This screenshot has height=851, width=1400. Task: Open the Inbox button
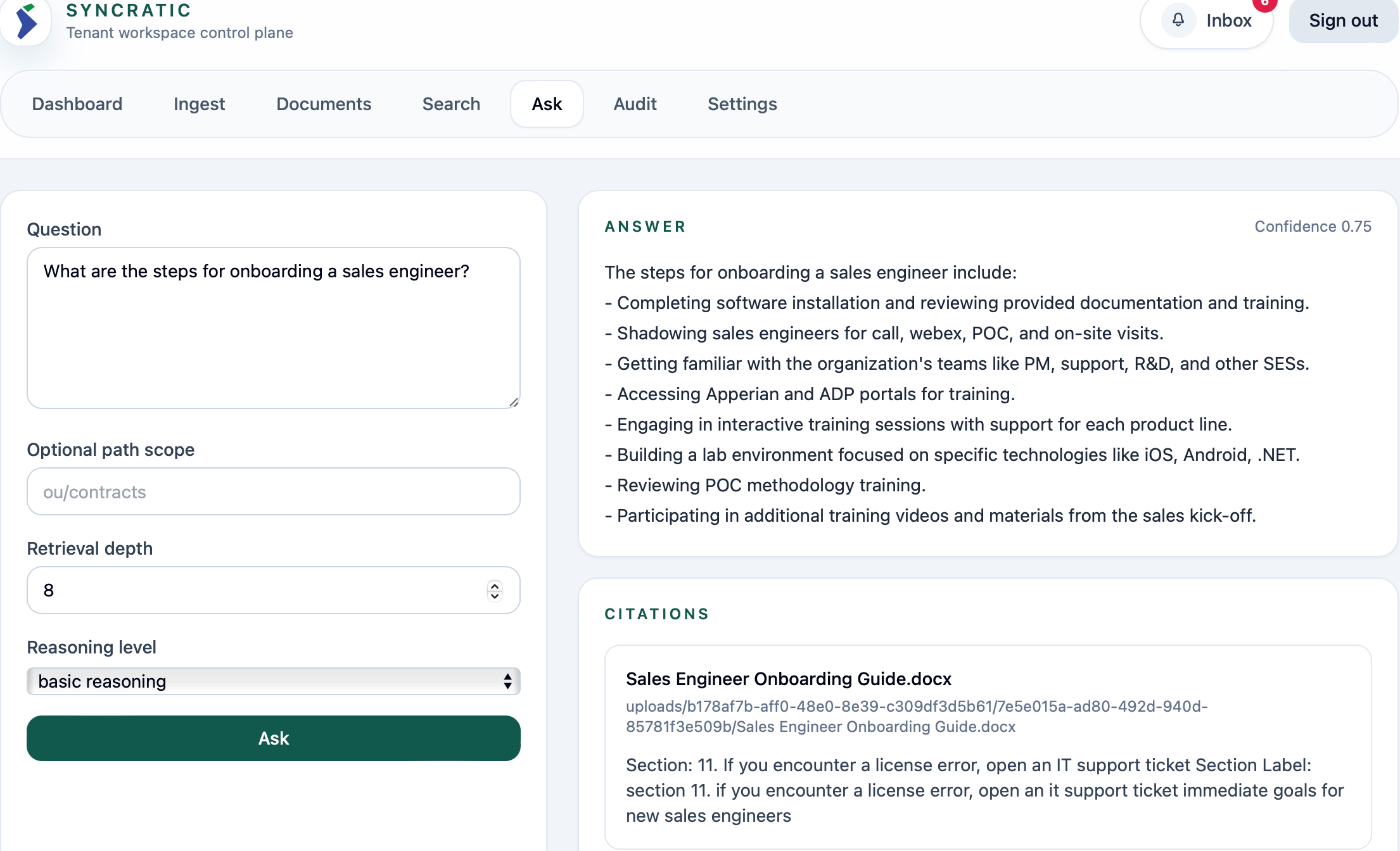(x=1228, y=20)
